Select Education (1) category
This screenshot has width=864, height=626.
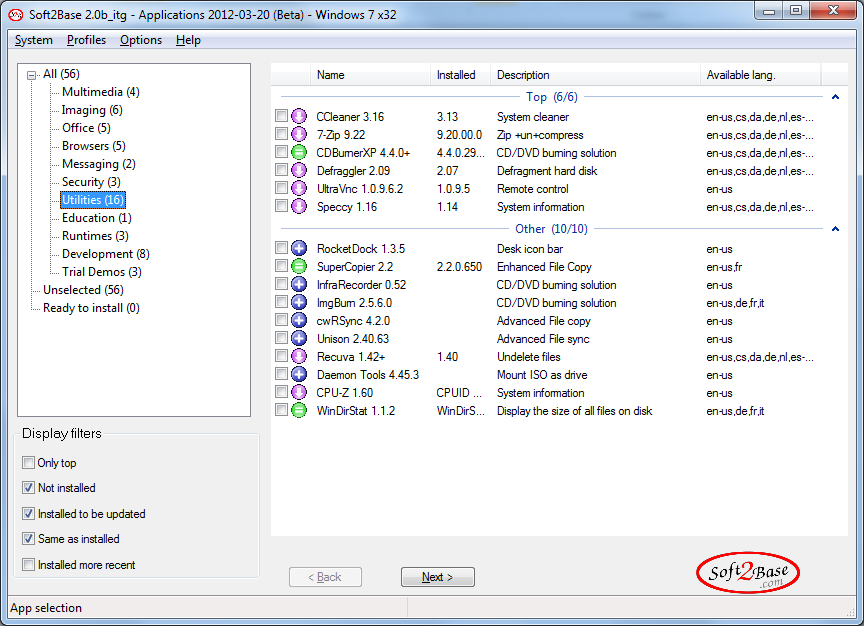96,218
